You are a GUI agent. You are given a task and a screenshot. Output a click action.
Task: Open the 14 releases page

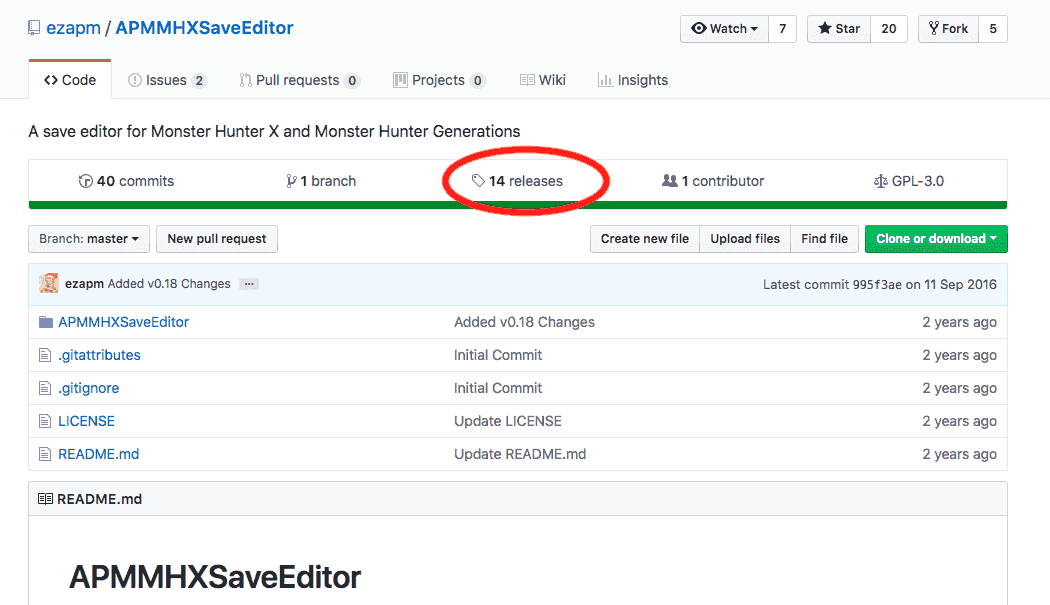tap(517, 181)
